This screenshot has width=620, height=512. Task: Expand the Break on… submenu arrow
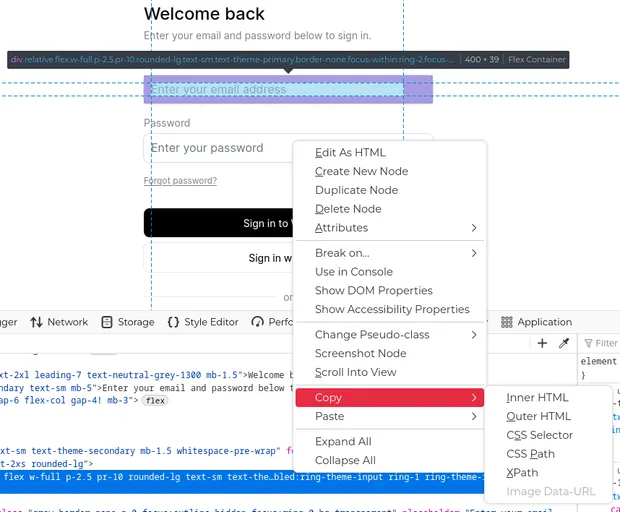[x=474, y=253]
